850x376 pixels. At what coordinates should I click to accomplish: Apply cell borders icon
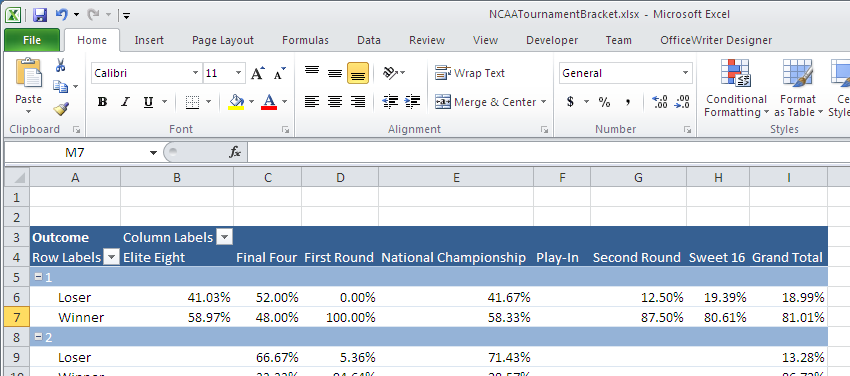192,102
